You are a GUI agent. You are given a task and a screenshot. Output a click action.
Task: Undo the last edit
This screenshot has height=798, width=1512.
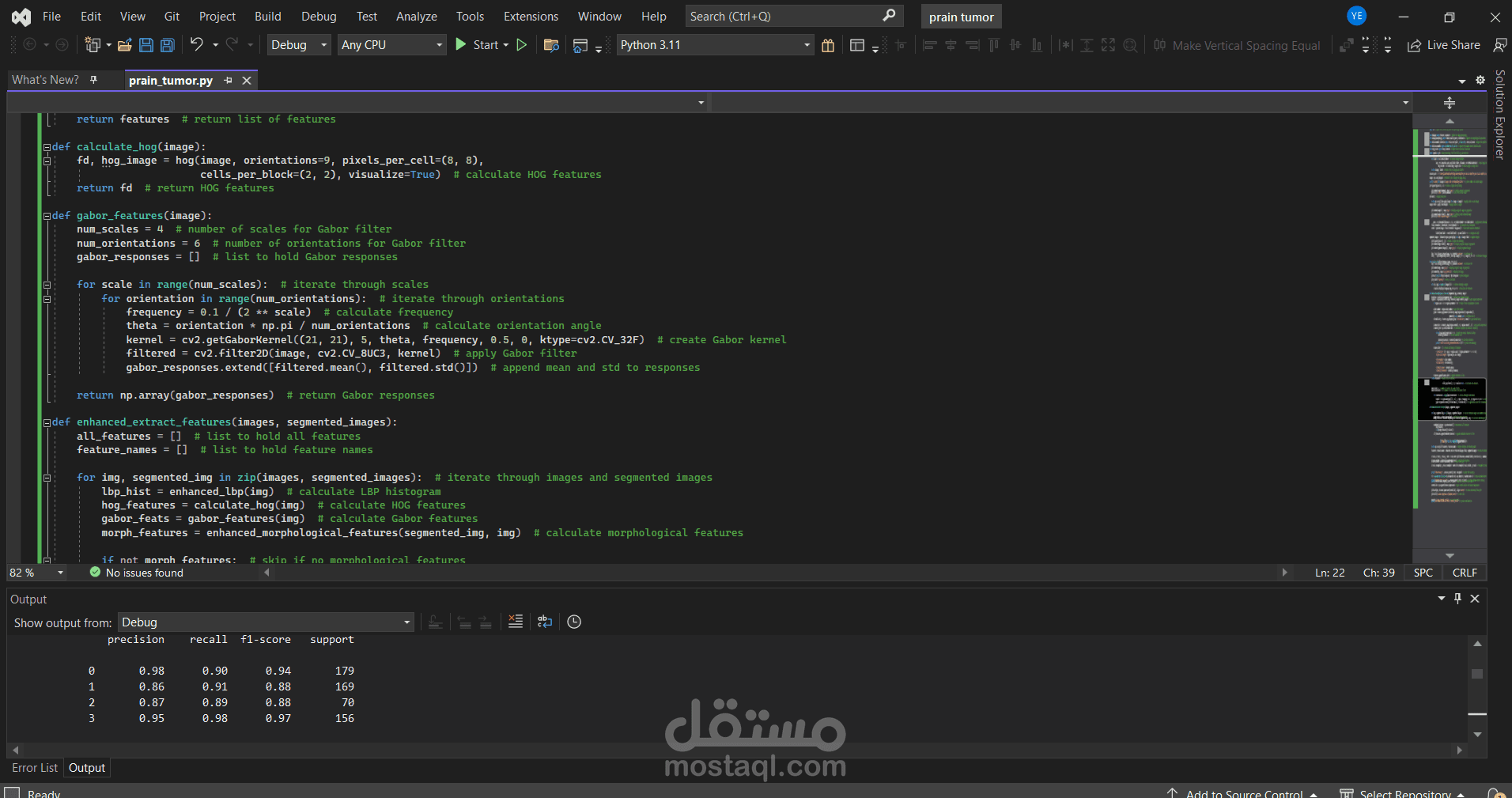coord(197,44)
